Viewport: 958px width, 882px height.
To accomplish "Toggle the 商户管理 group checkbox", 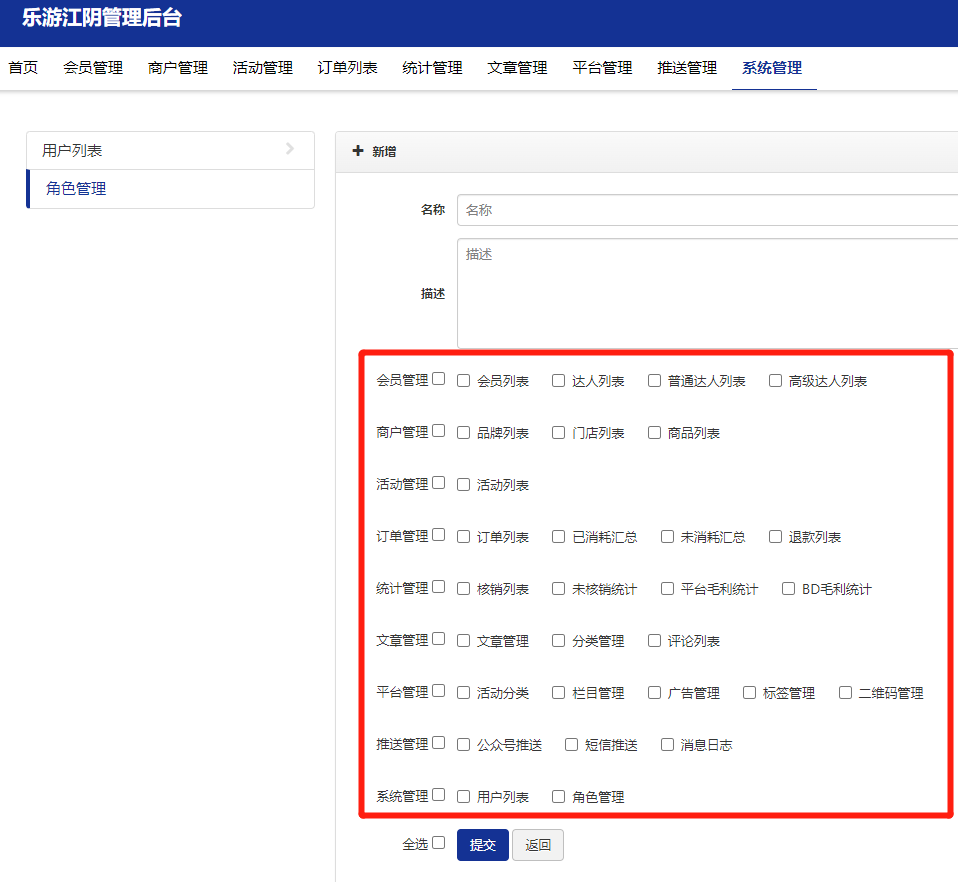I will (439, 431).
